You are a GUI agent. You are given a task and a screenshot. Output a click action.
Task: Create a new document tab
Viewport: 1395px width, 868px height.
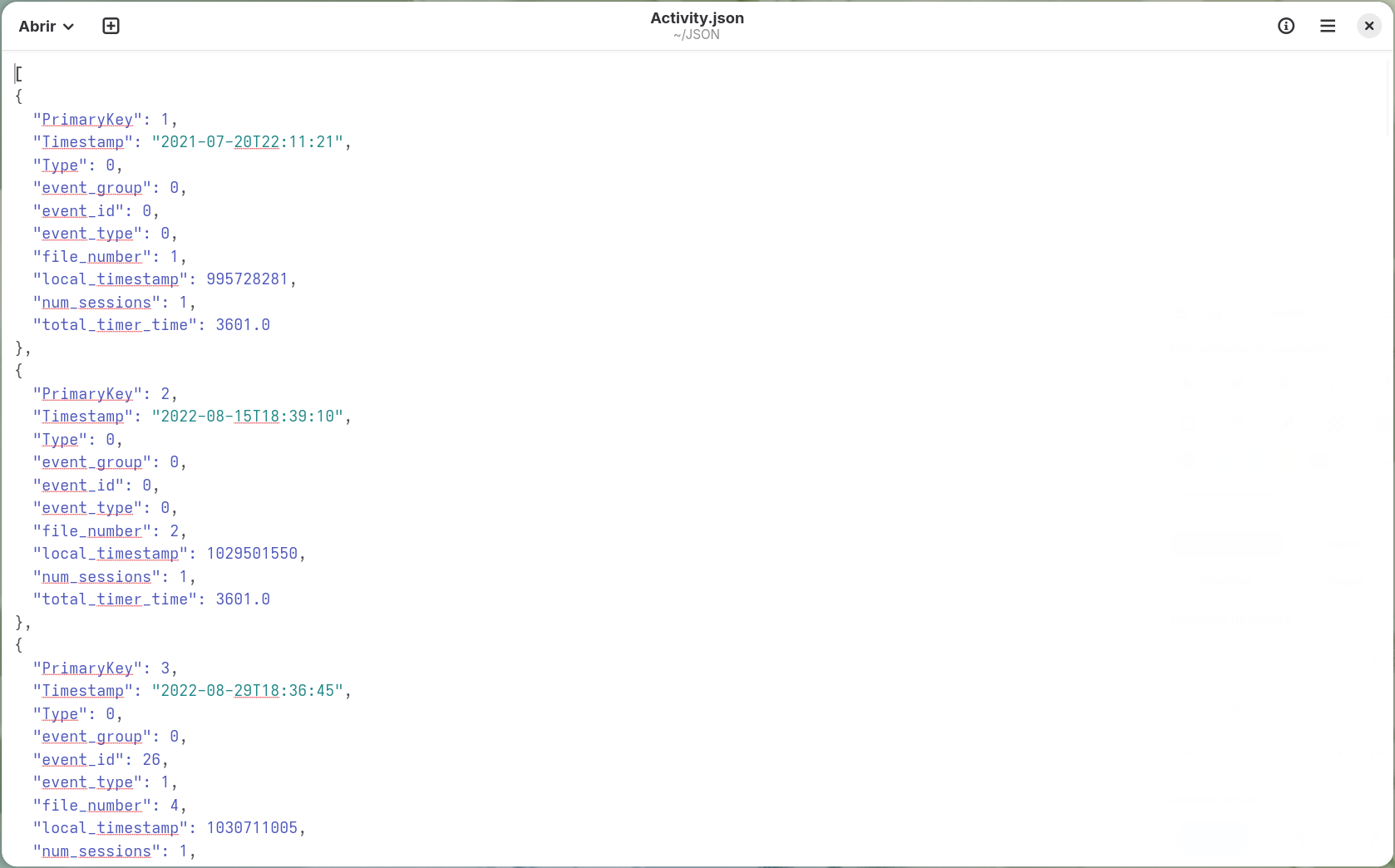(111, 27)
